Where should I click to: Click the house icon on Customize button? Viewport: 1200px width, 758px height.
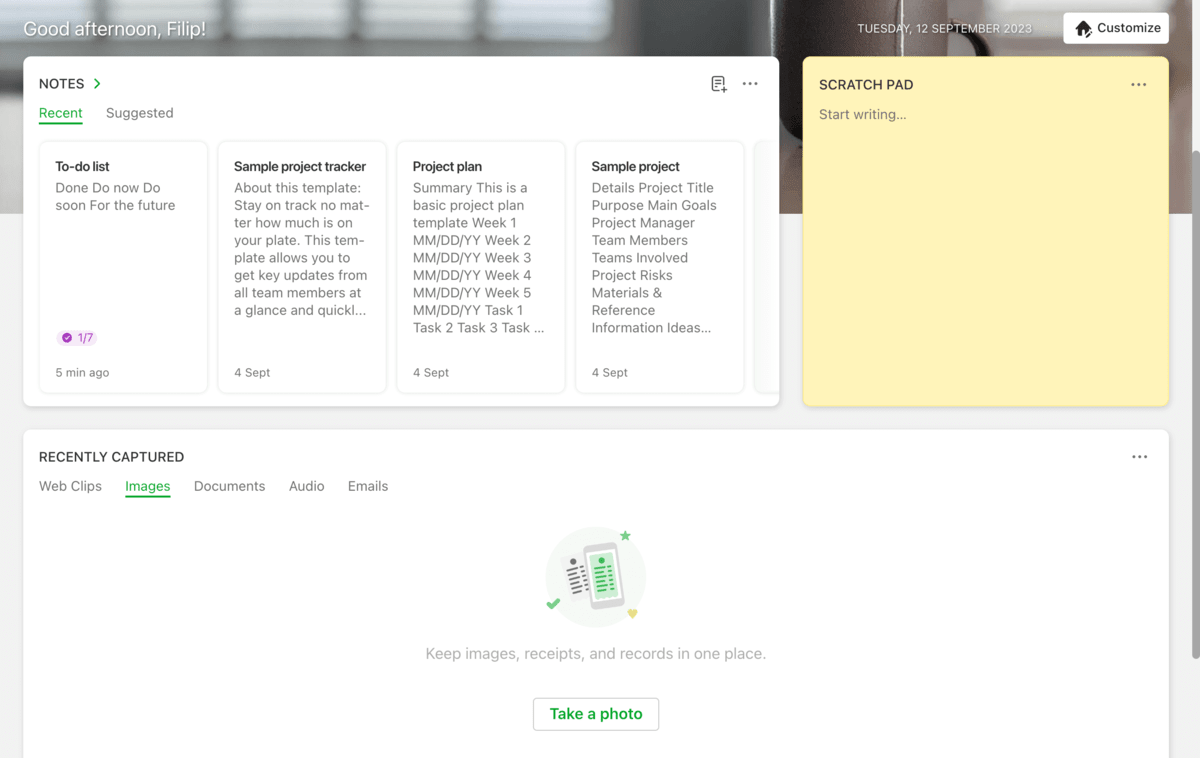coord(1083,29)
